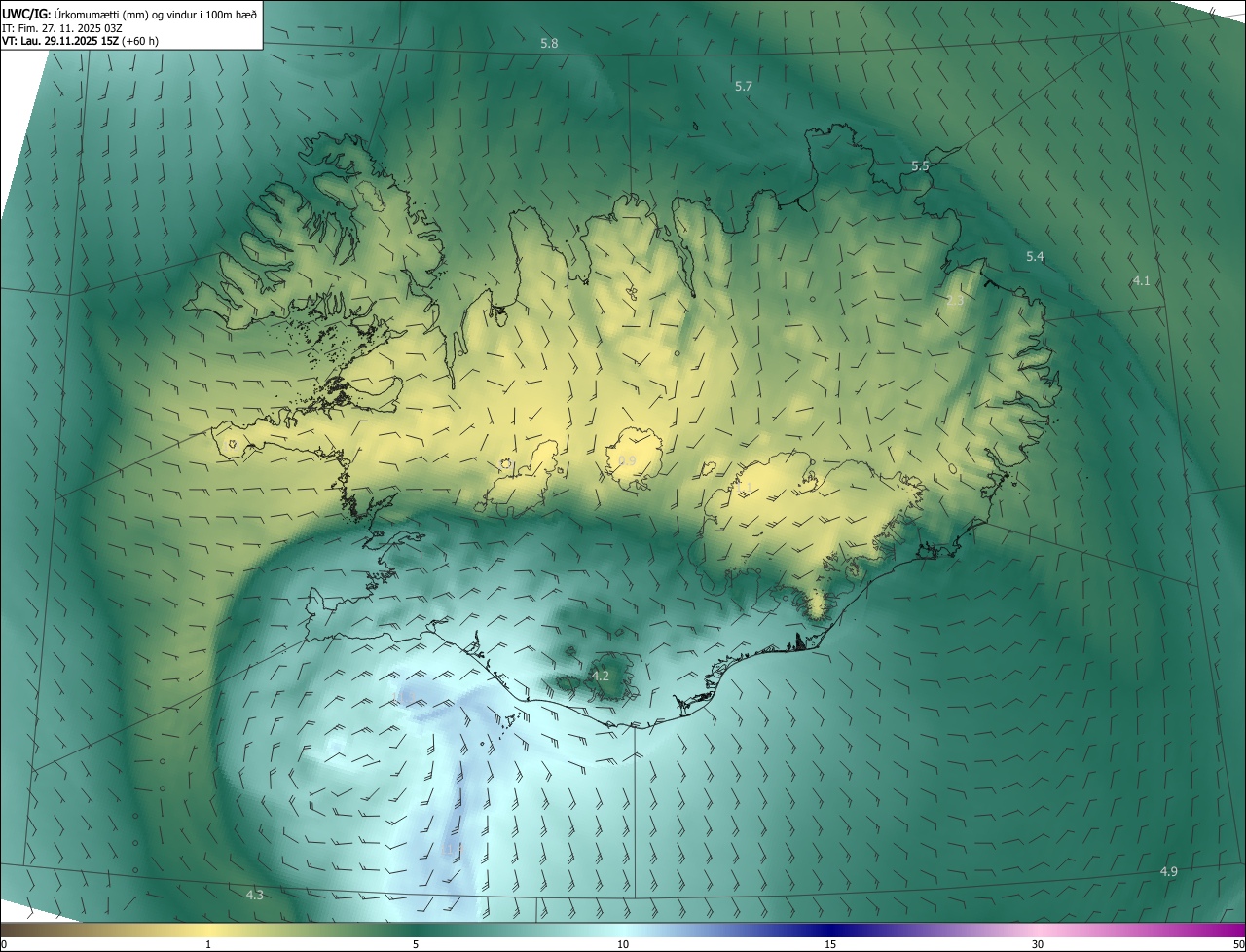
Task: Click the '50' tick label on the colorbar
Action: pyautogui.click(x=1238, y=945)
